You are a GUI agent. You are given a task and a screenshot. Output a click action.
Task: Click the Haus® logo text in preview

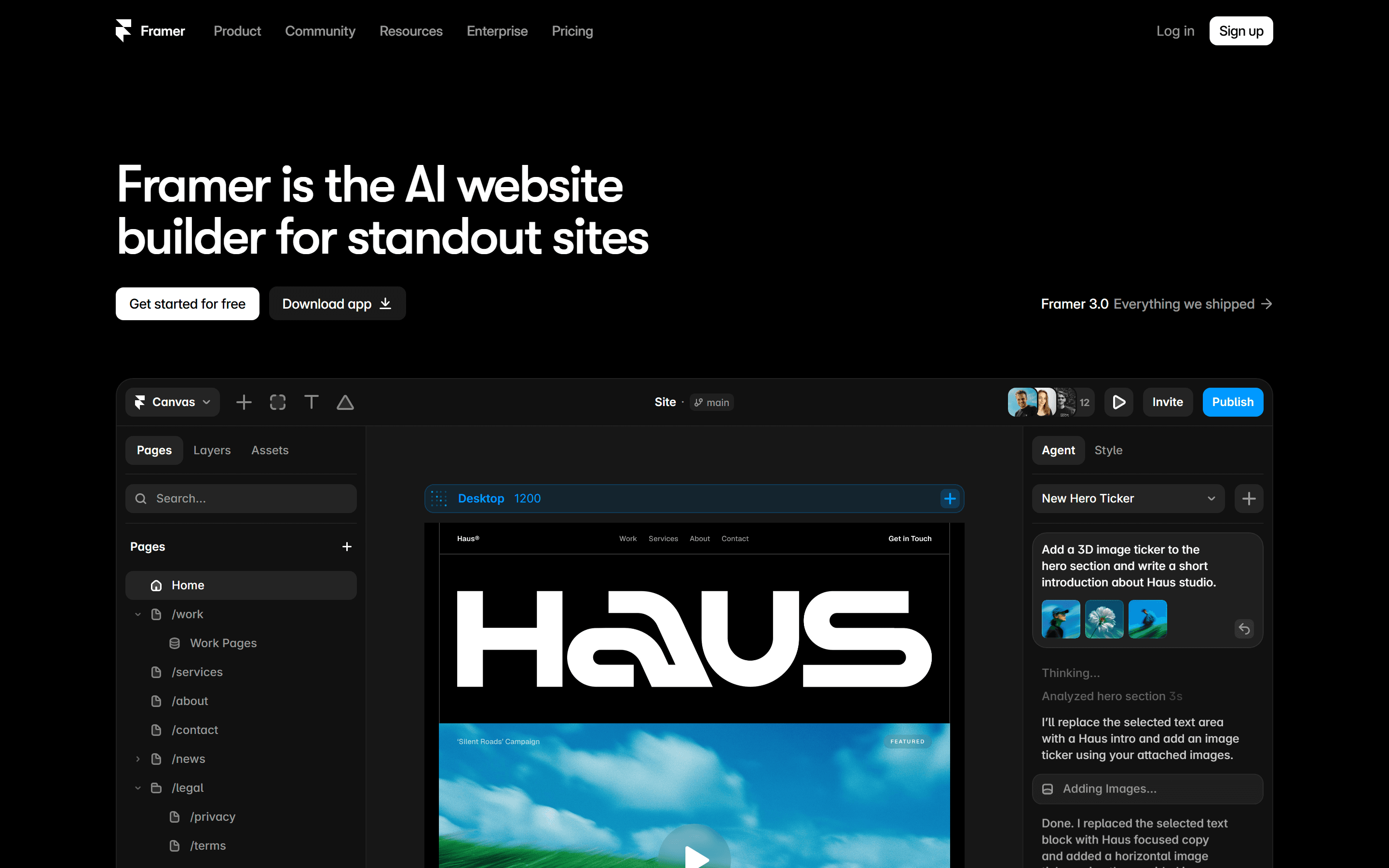(x=468, y=539)
